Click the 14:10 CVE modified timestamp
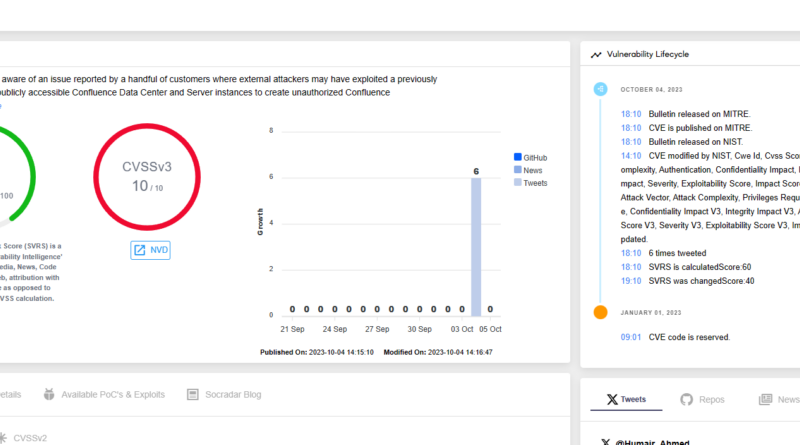Screen dimensions: 800x445 pos(631,156)
